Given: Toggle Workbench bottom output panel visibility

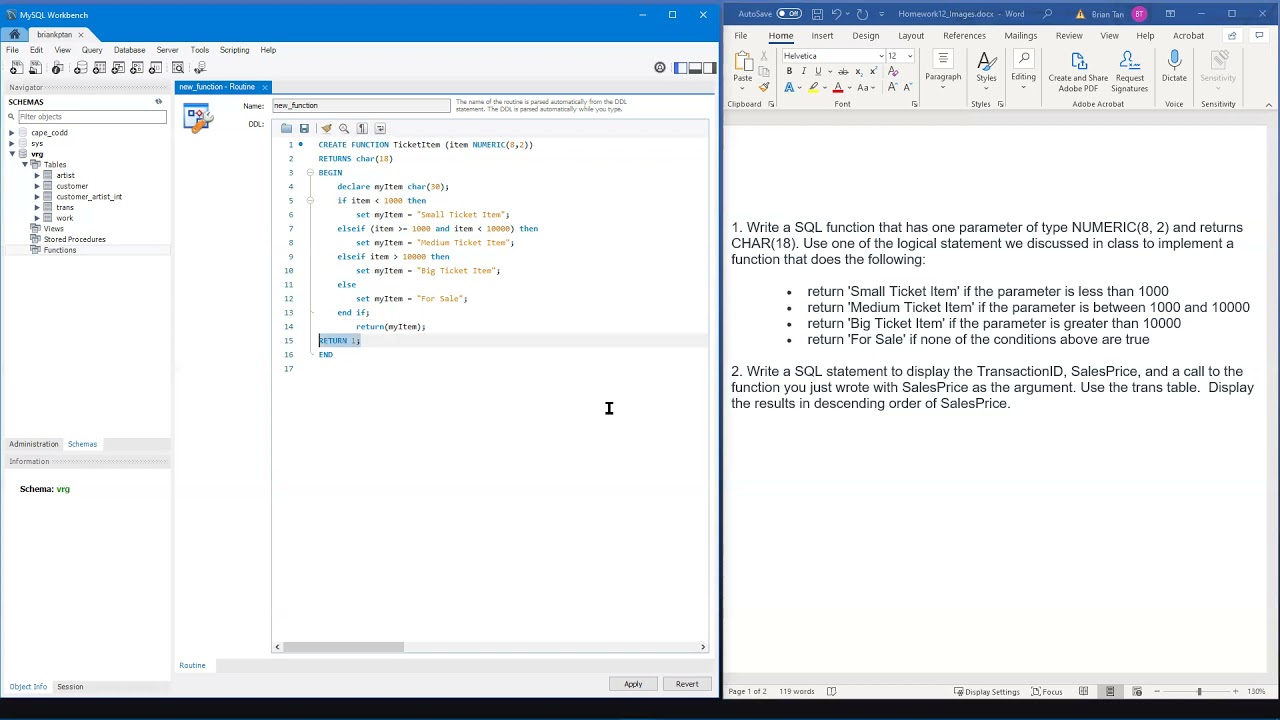Looking at the screenshot, I should click(695, 68).
